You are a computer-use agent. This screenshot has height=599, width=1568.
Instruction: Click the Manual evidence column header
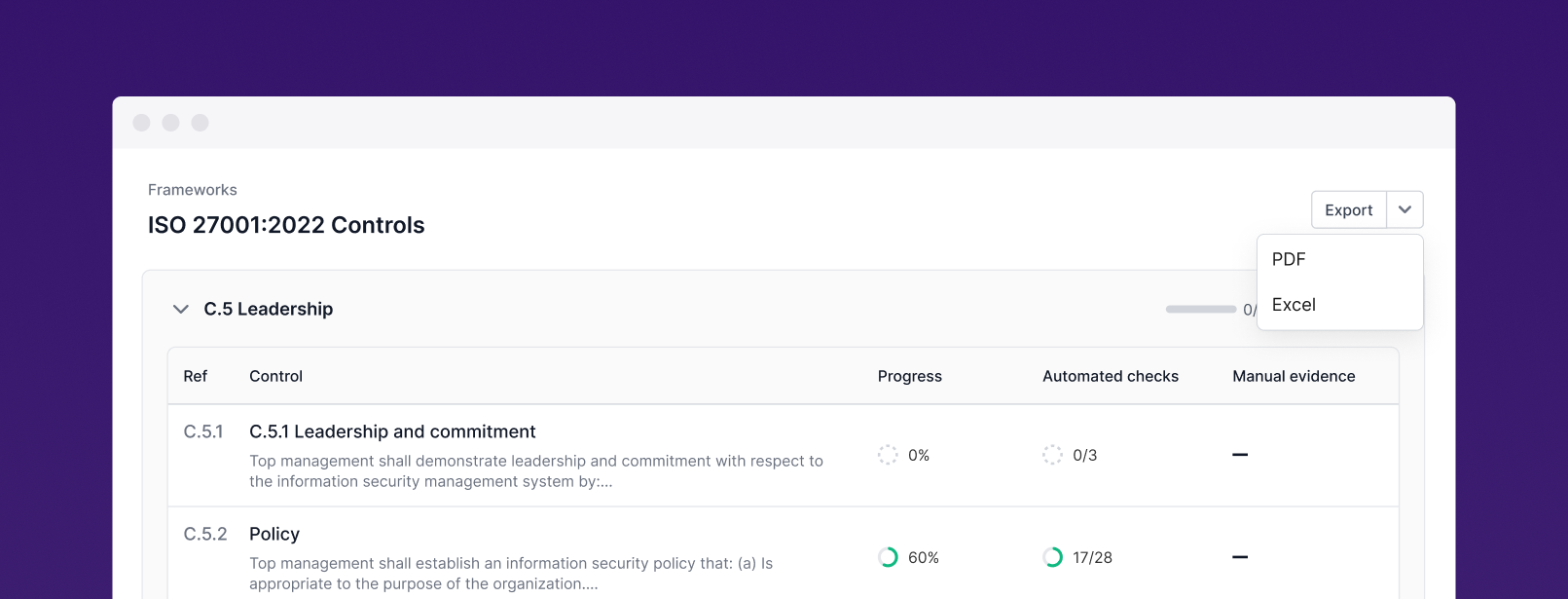pyautogui.click(x=1294, y=376)
